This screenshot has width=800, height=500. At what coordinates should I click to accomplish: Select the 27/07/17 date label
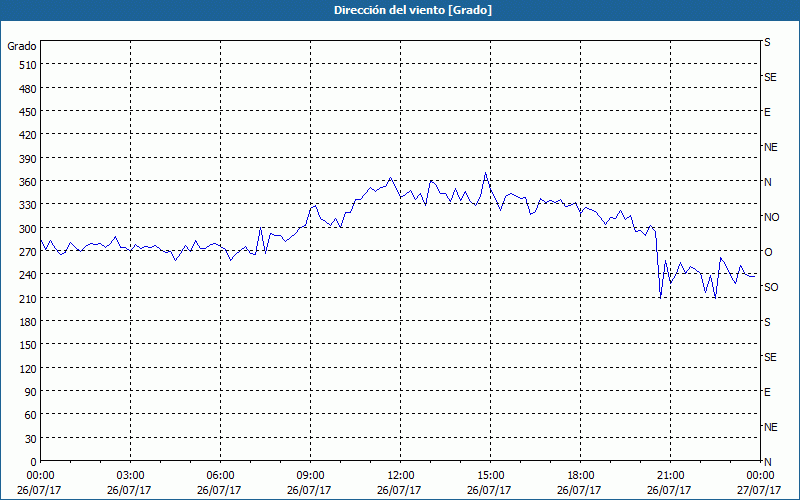tap(759, 490)
